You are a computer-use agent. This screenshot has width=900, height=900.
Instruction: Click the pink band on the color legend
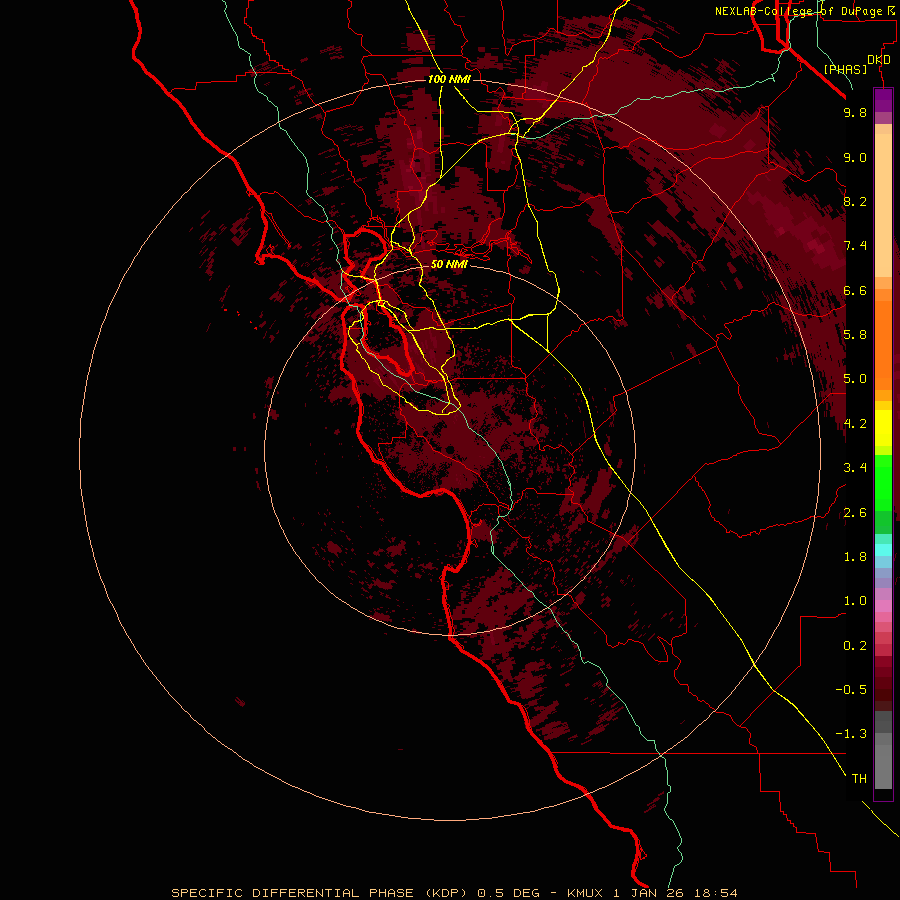(x=883, y=606)
